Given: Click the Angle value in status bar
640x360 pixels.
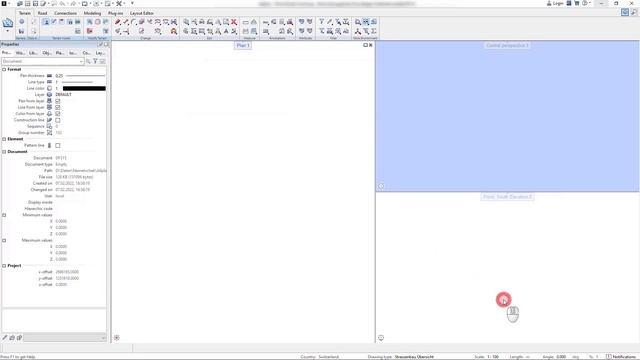Looking at the screenshot, I should pyautogui.click(x=560, y=357).
